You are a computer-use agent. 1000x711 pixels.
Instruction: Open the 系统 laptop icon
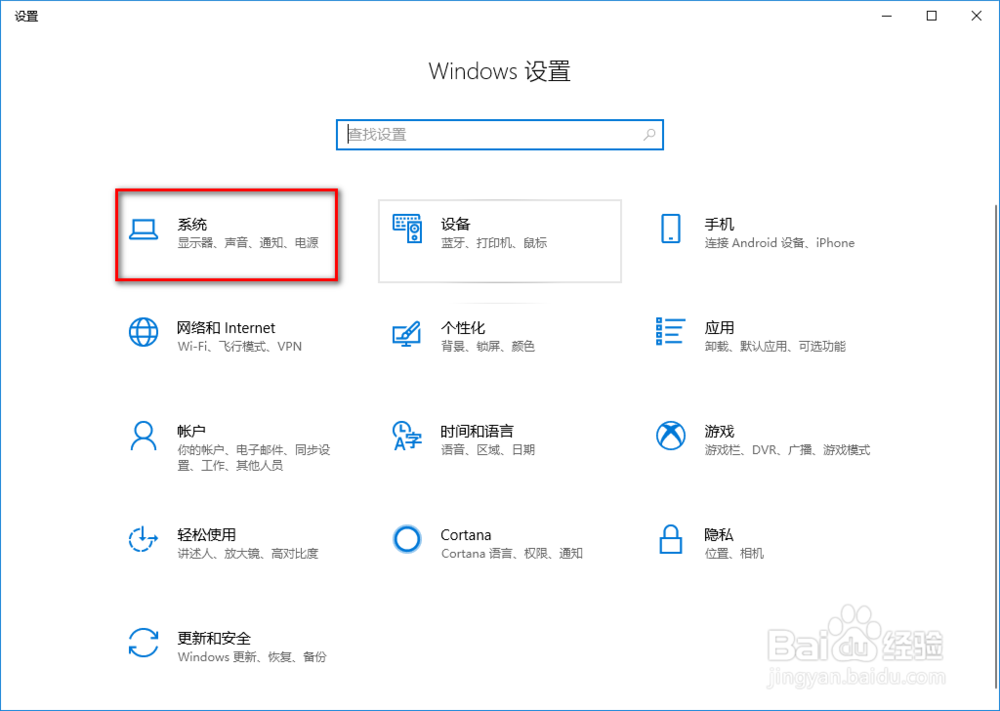145,231
